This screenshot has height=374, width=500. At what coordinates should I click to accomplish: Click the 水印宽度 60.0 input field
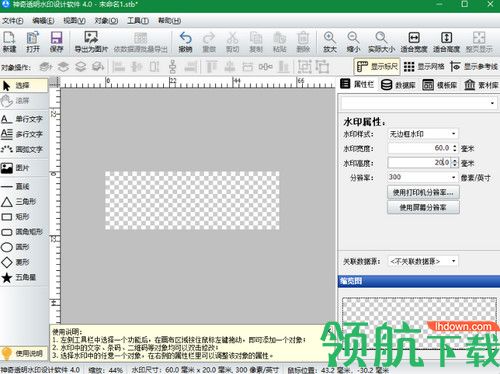420,148
